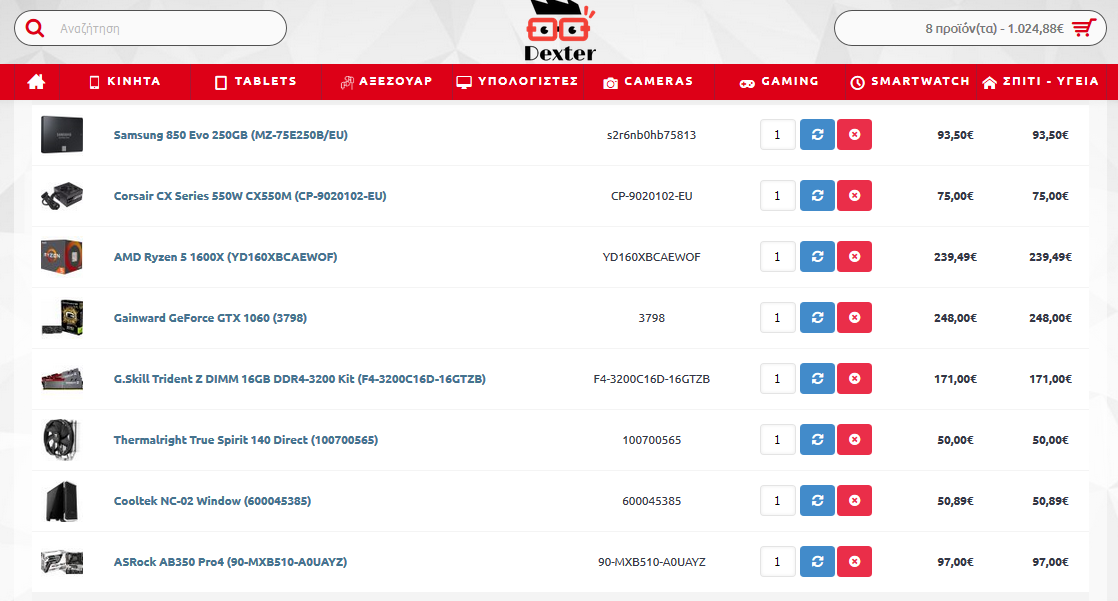Select product code F4-3200C16D-16GTZB
The height and width of the screenshot is (601, 1118).
652,379
